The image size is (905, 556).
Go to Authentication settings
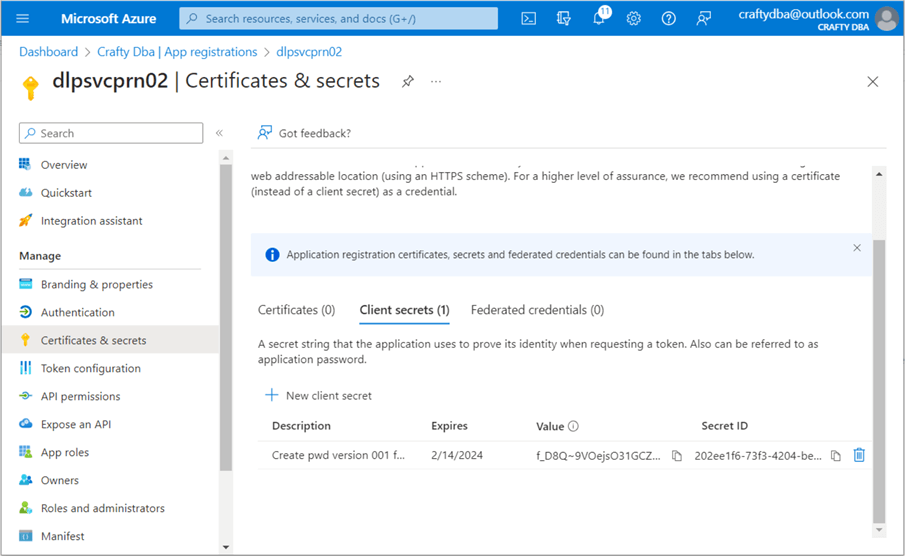coord(77,312)
